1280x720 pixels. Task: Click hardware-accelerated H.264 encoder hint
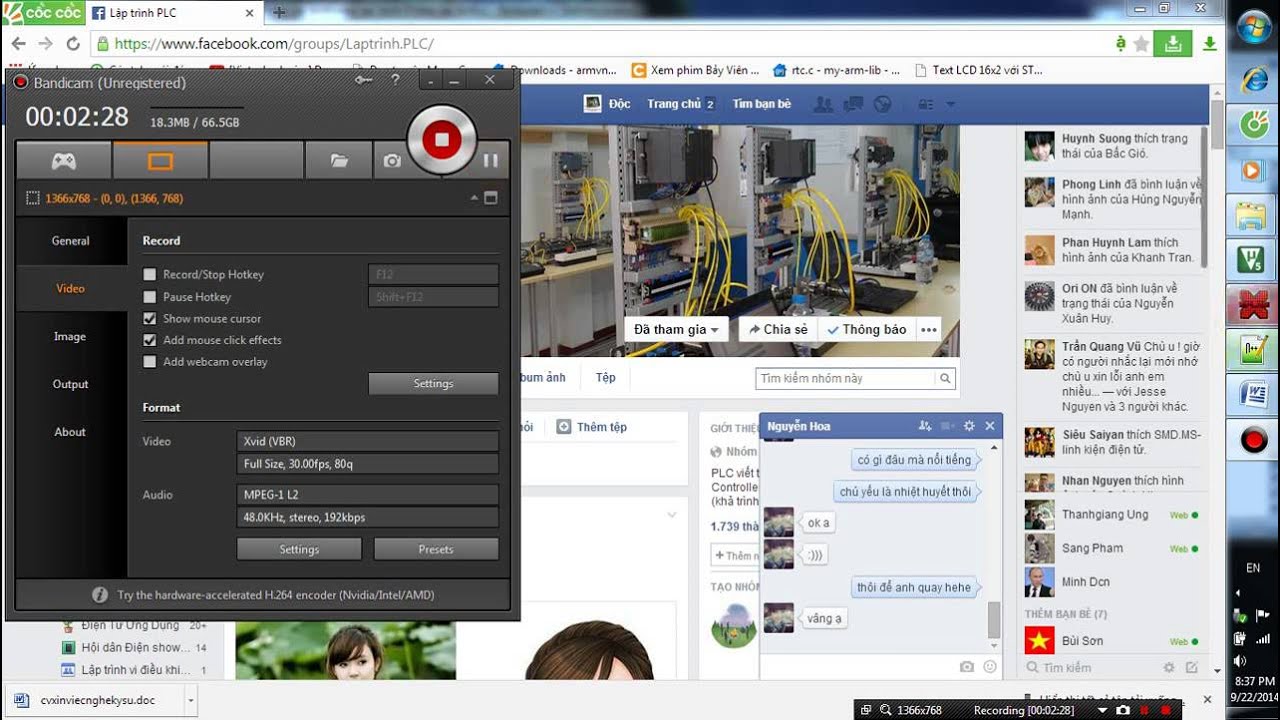tap(276, 595)
